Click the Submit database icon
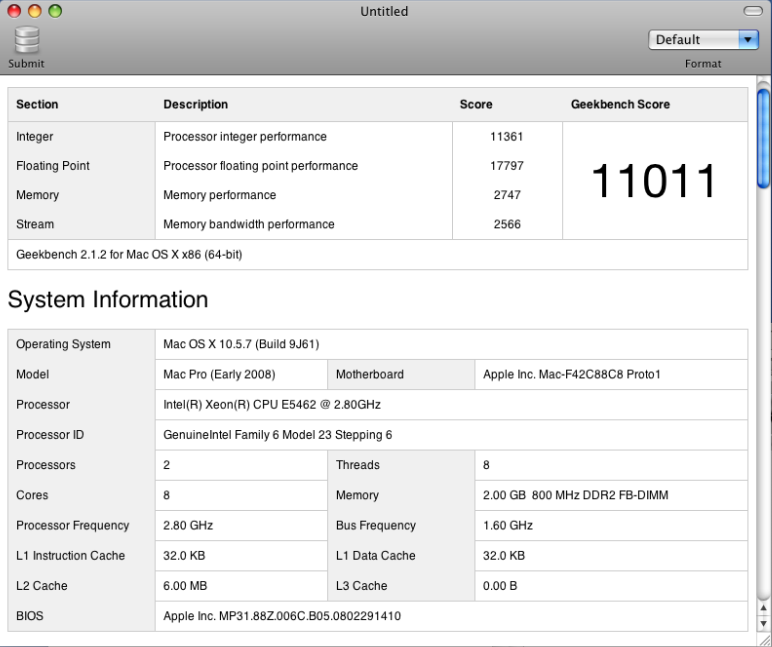Viewport: 772px width, 647px height. (27, 40)
